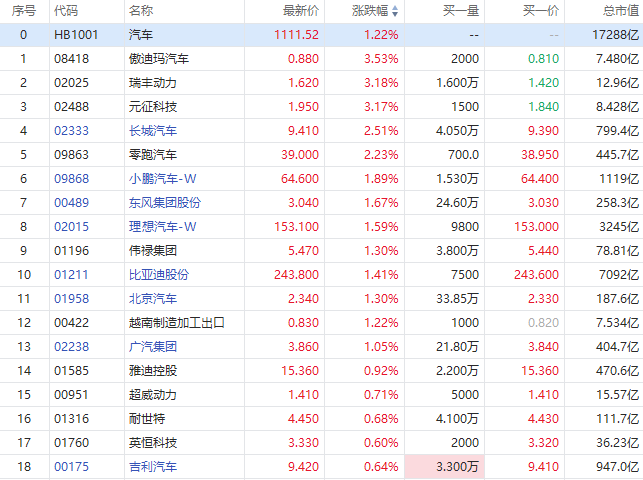Click the gray bid price 0.820
This screenshot has width=643, height=480.
click(x=543, y=323)
